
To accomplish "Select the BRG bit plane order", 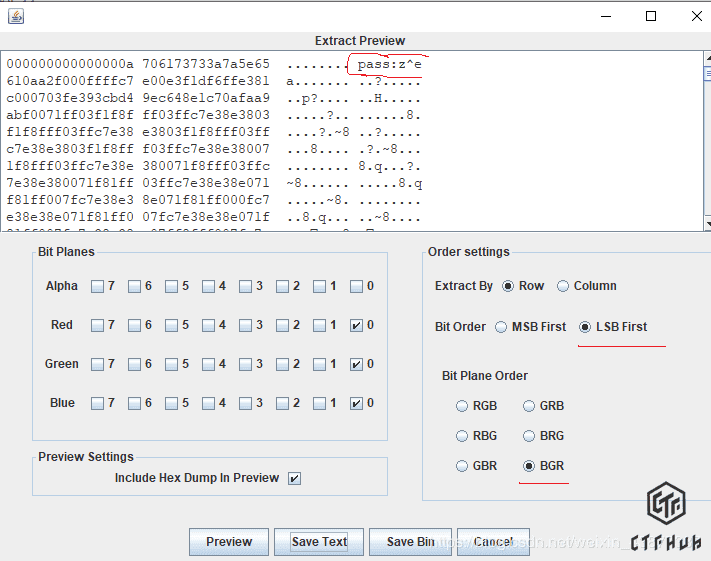I will [529, 436].
